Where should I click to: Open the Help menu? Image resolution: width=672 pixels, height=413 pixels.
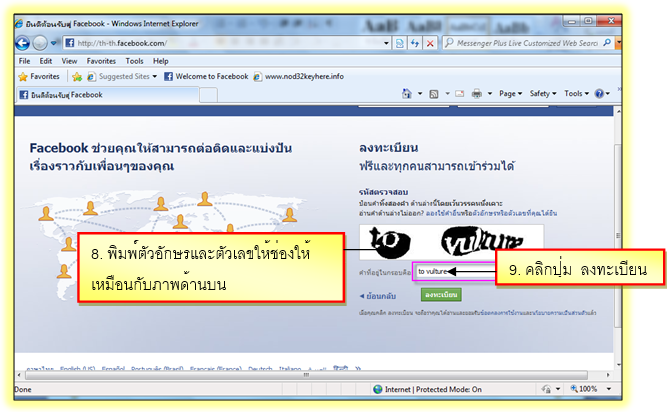point(161,61)
